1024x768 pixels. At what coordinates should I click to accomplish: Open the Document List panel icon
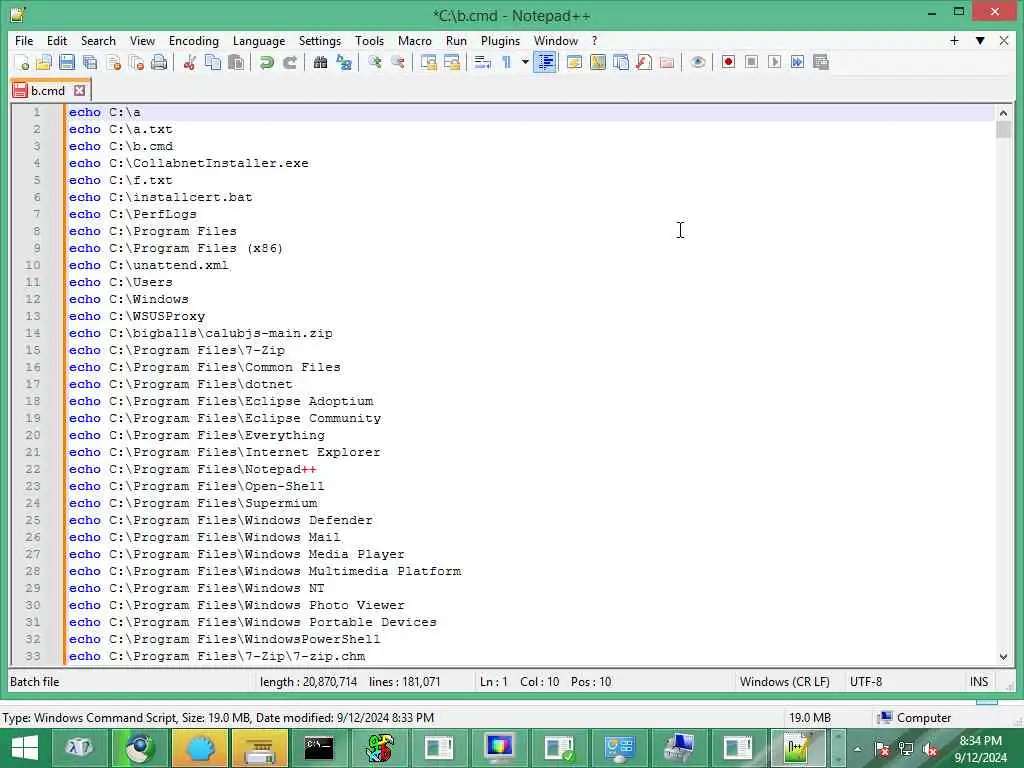pos(620,62)
